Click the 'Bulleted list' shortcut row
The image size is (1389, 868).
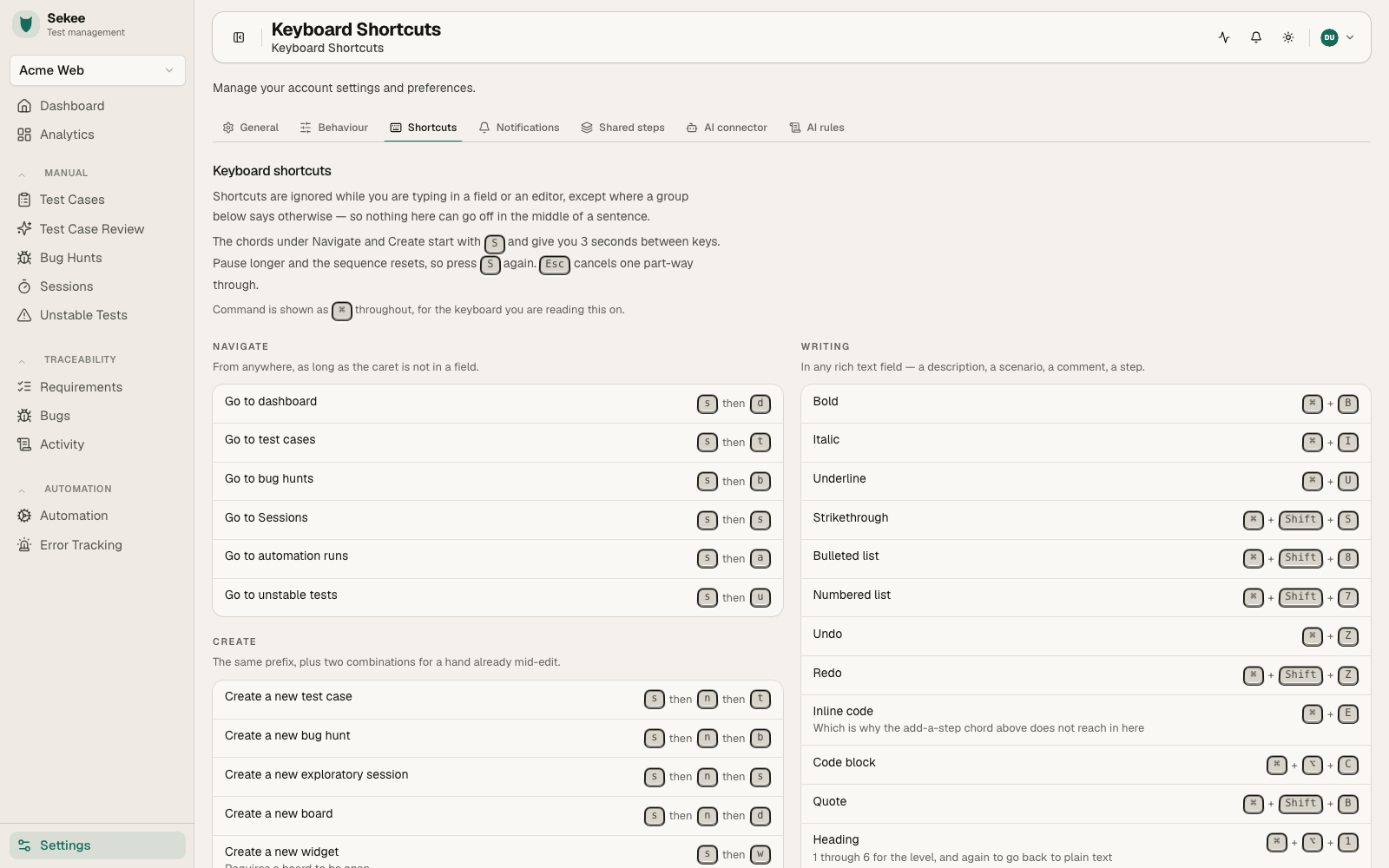coord(1085,559)
